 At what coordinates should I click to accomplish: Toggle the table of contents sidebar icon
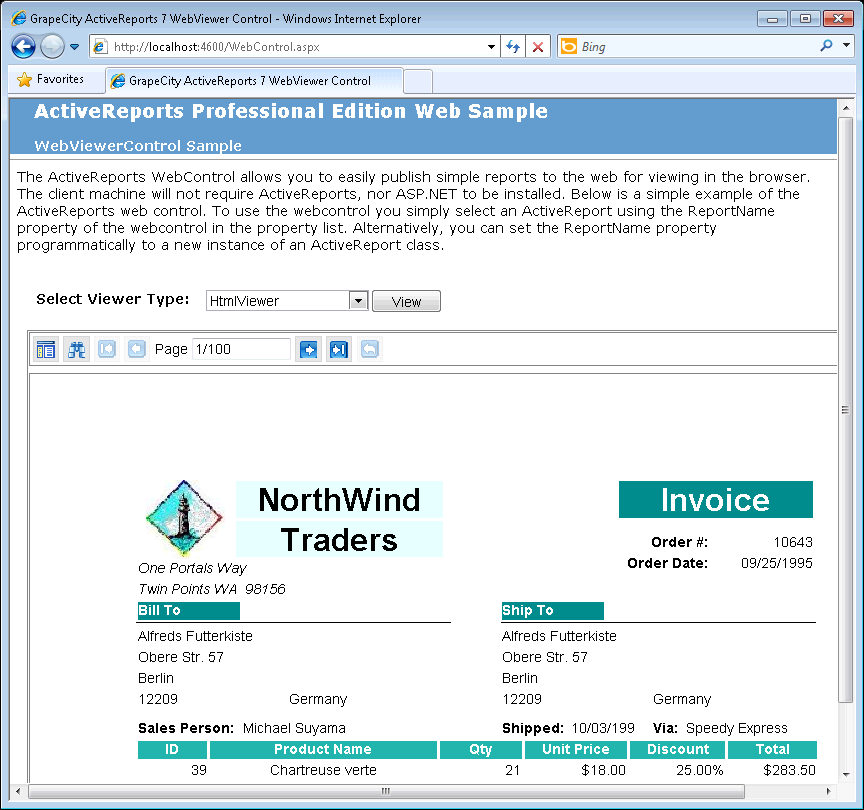coord(46,349)
